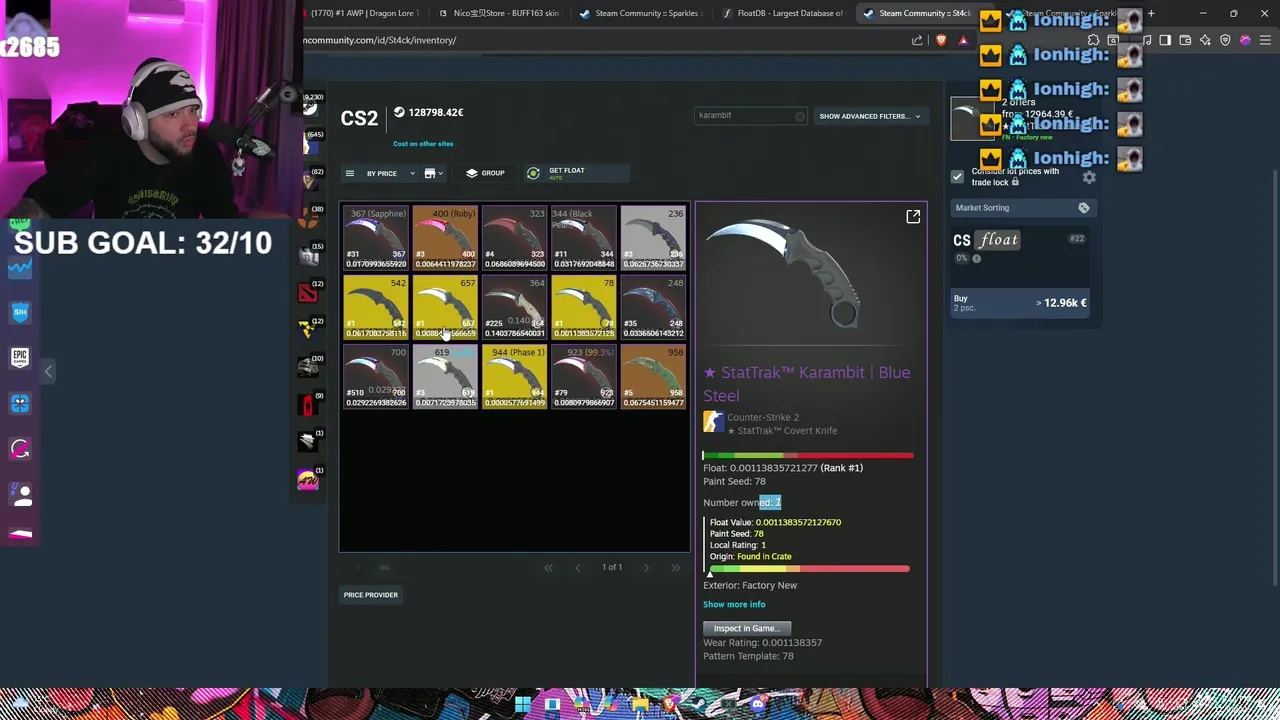Select the 400 Ruby karambit

point(446,239)
